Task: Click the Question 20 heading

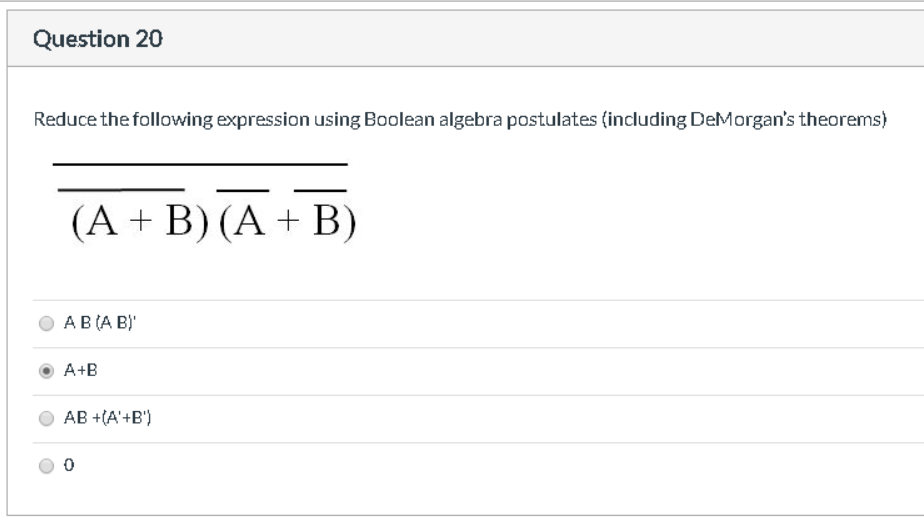Action: coord(98,39)
